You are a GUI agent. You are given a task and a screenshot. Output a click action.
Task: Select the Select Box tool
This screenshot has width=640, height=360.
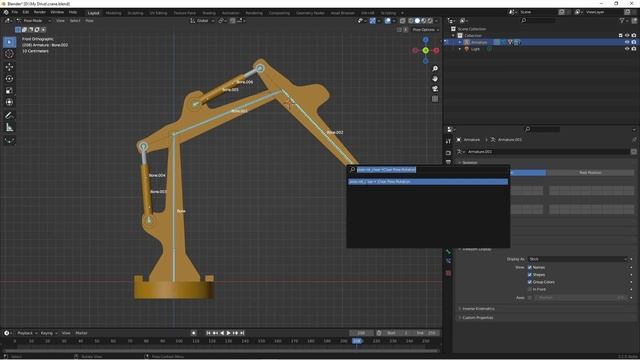coord(9,42)
